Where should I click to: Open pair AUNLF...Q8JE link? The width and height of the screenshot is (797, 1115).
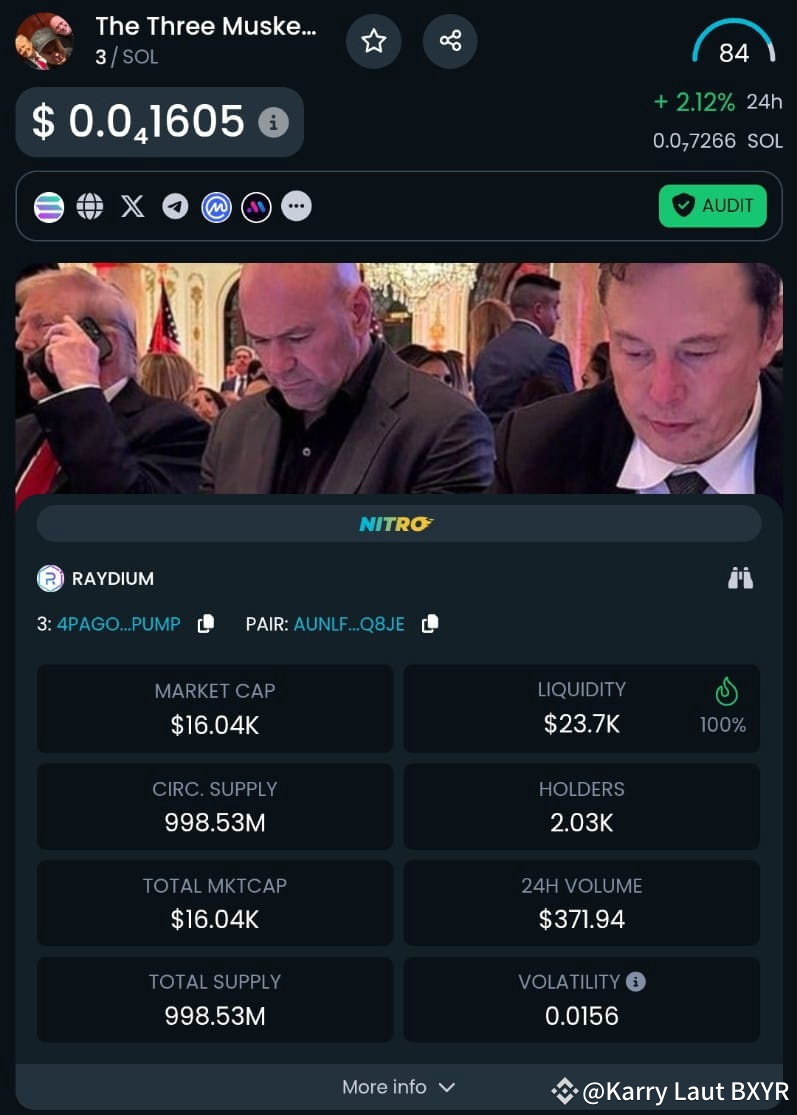[349, 624]
